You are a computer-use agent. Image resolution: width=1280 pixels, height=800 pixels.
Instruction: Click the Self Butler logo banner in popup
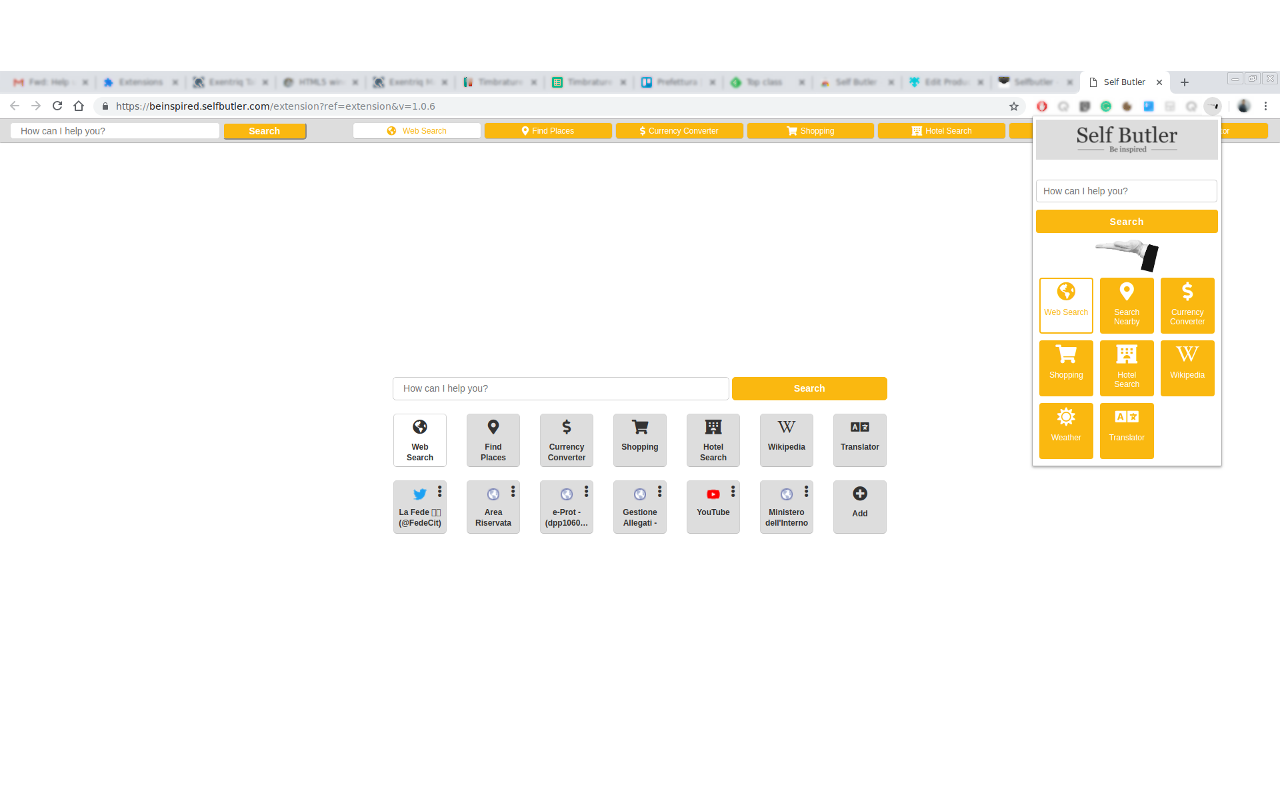pyautogui.click(x=1127, y=139)
